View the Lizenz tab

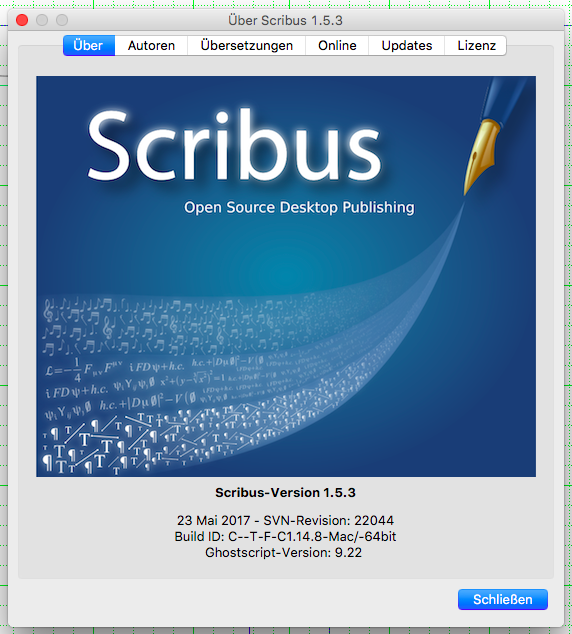pyautogui.click(x=476, y=45)
